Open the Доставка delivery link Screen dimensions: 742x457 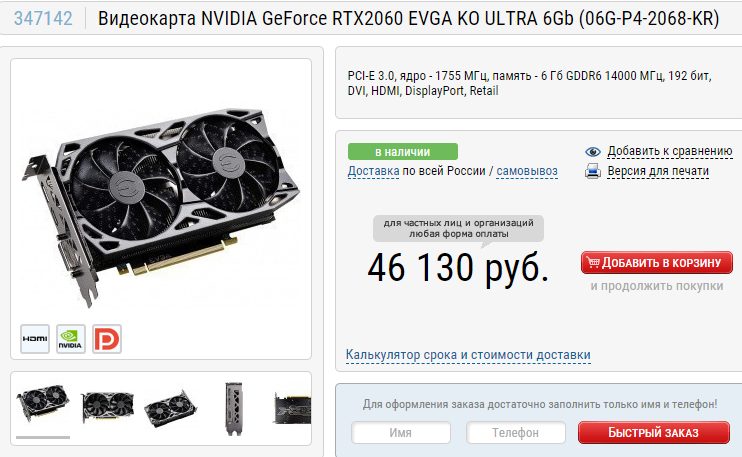coord(373,171)
